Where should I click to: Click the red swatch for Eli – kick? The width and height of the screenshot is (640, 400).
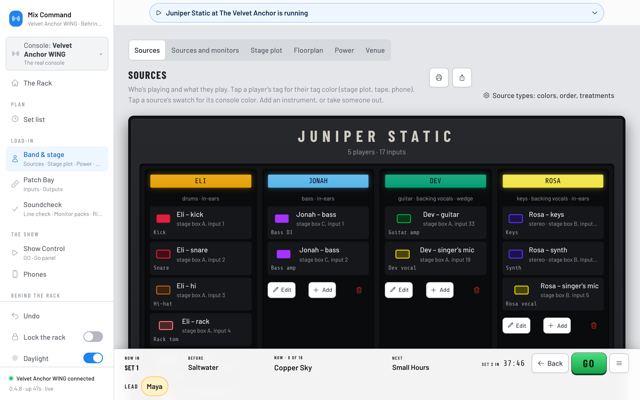pos(163,218)
